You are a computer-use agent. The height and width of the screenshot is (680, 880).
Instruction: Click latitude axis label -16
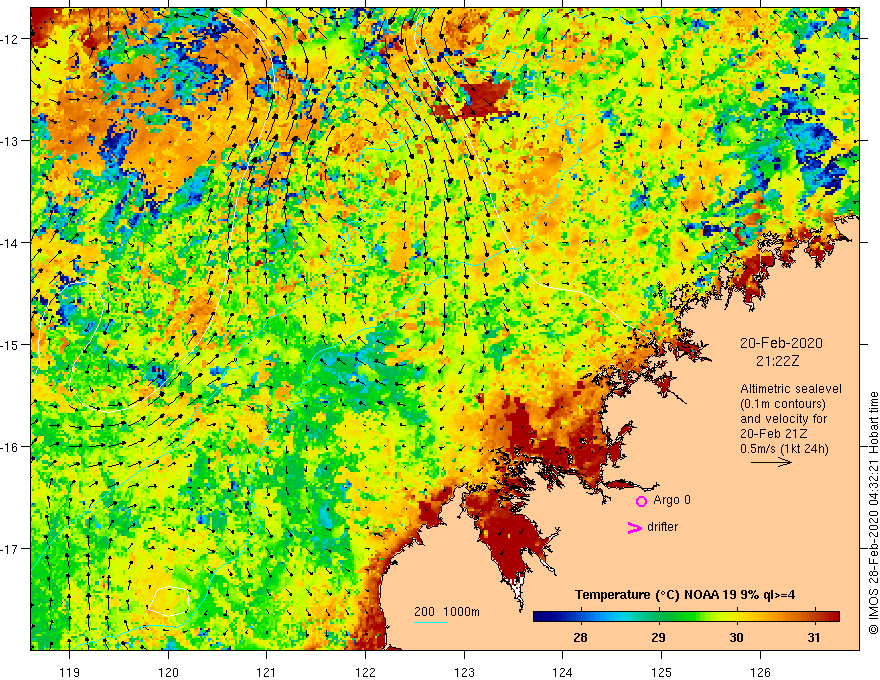11,447
